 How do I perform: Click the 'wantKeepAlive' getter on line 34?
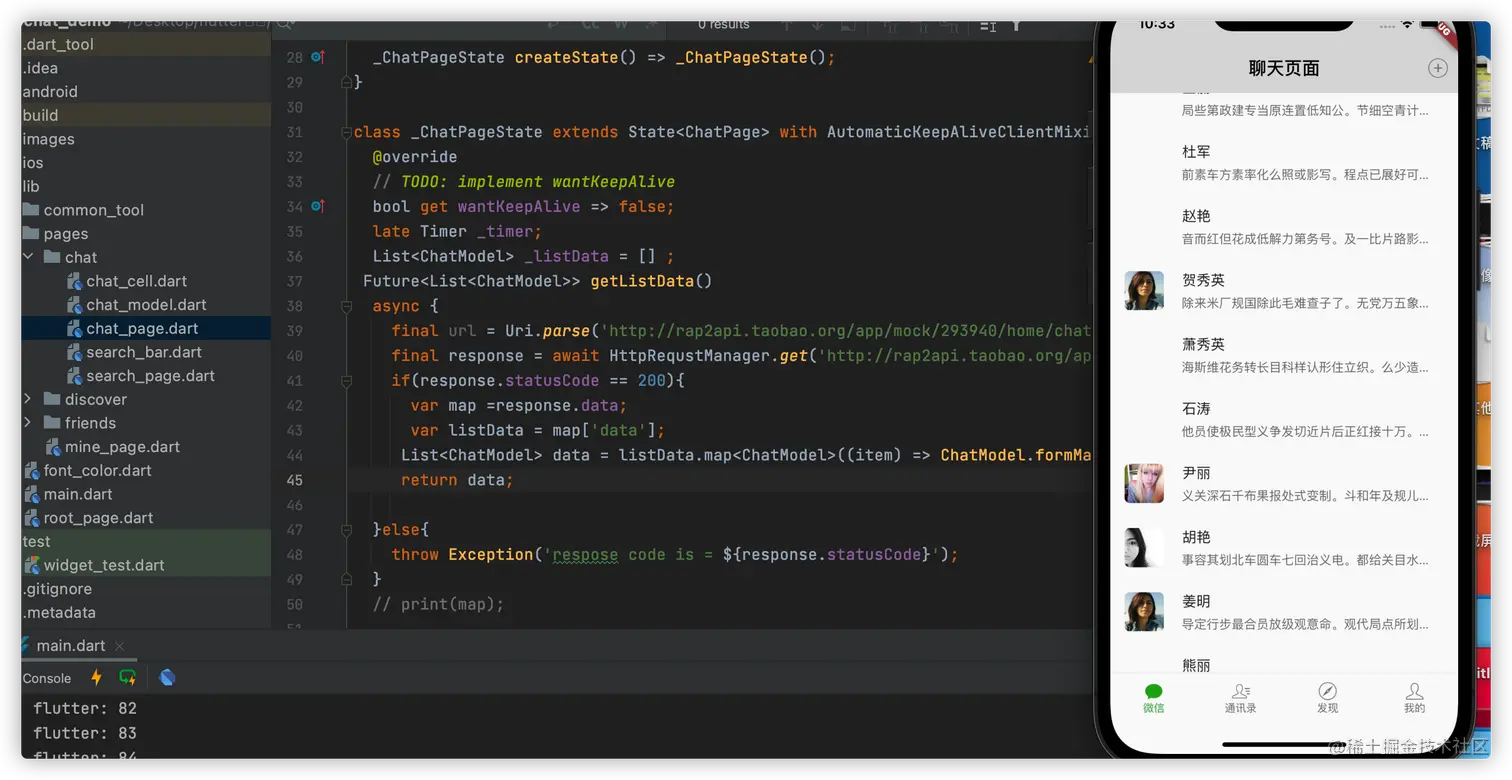519,206
